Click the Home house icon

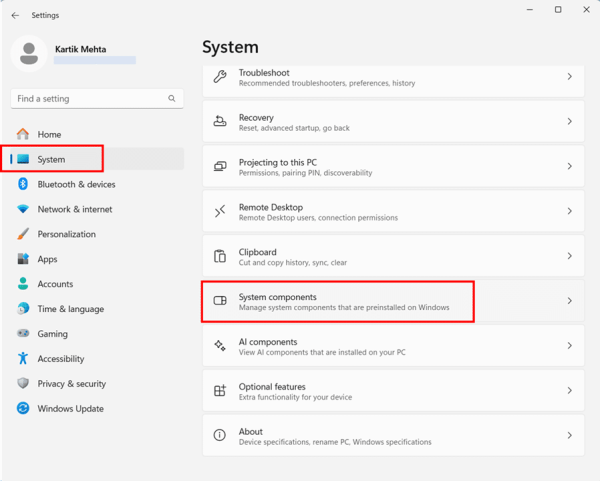point(23,134)
